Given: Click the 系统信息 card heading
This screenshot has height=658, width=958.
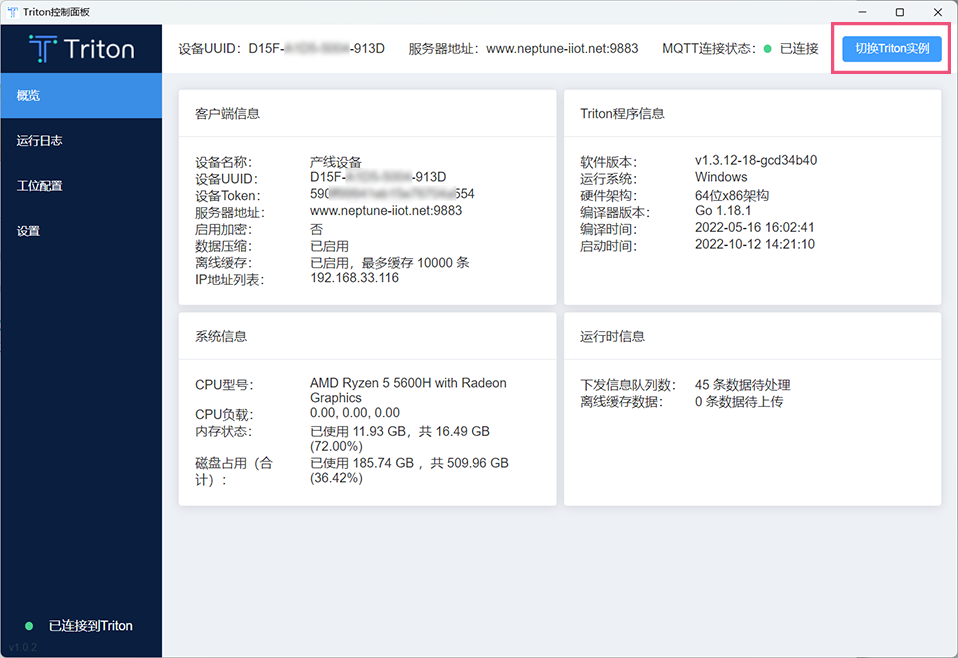Looking at the screenshot, I should [x=221, y=337].
